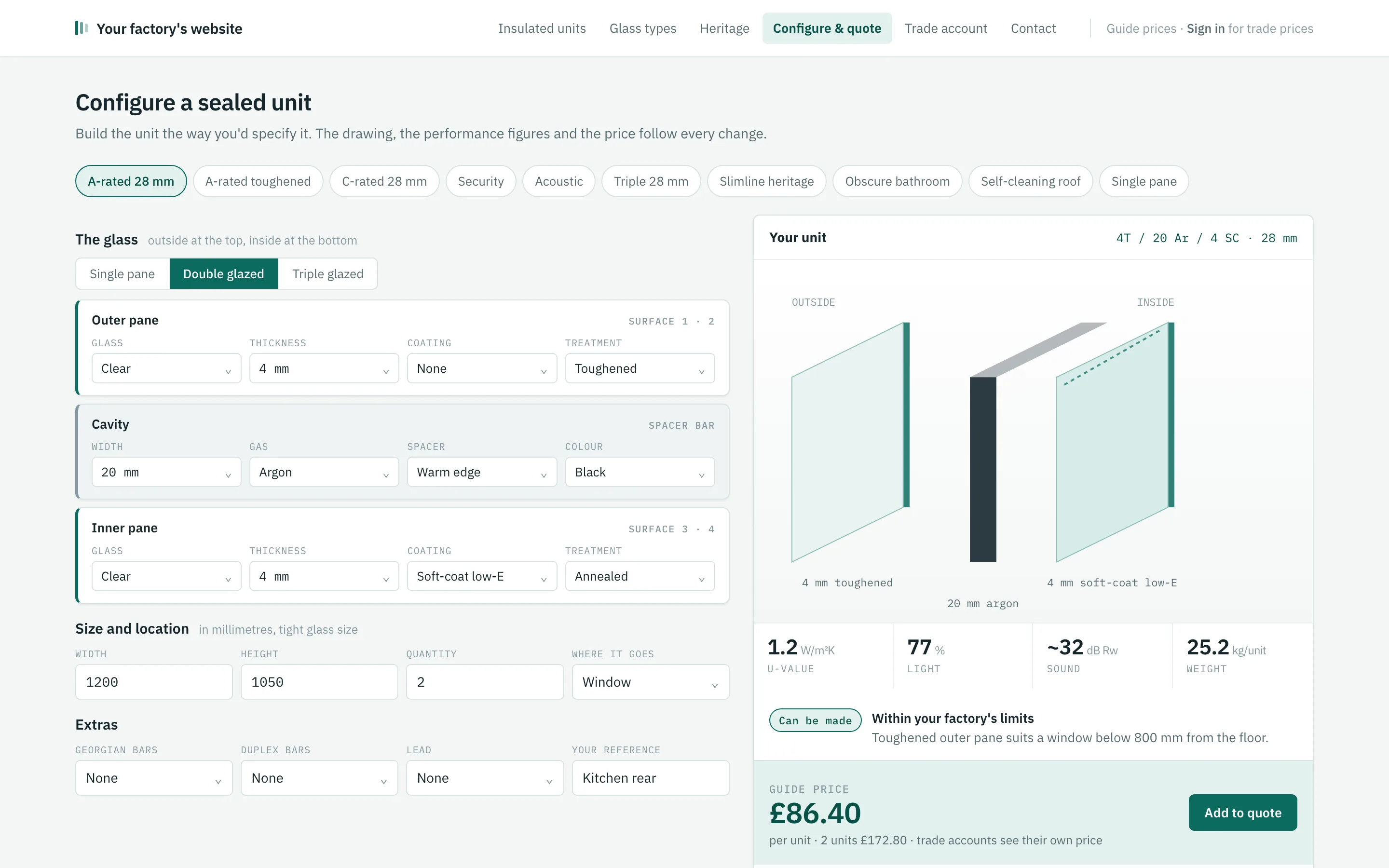1389x868 pixels.
Task: Click the Height input showing 1050
Action: pyautogui.click(x=319, y=682)
